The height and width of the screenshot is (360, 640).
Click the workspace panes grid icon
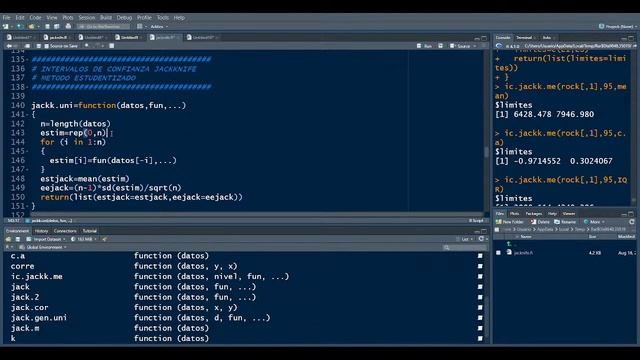[140, 27]
